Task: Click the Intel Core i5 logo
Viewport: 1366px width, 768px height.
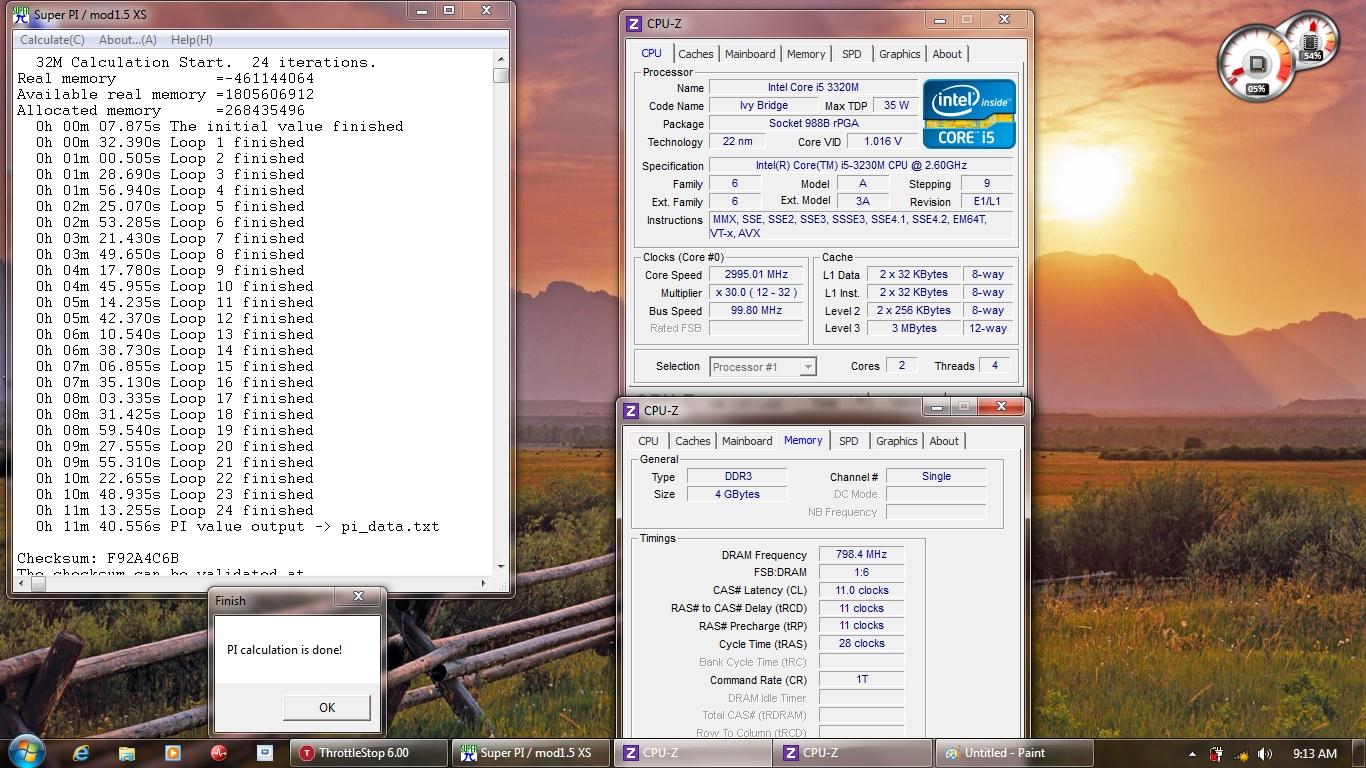Action: pos(969,115)
